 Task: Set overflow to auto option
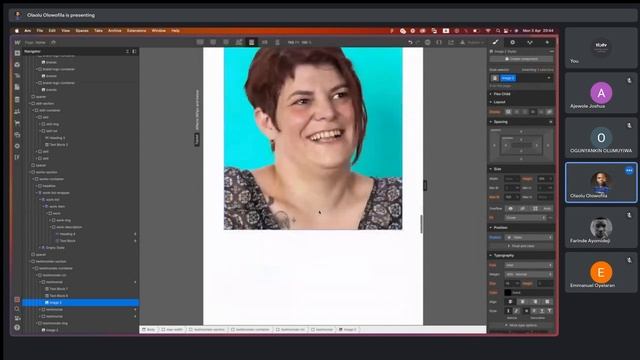547,209
